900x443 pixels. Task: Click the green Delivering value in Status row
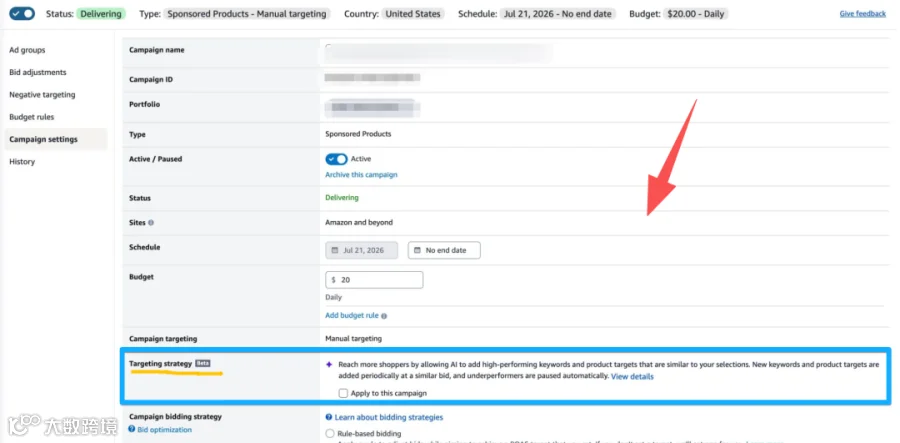coord(342,198)
